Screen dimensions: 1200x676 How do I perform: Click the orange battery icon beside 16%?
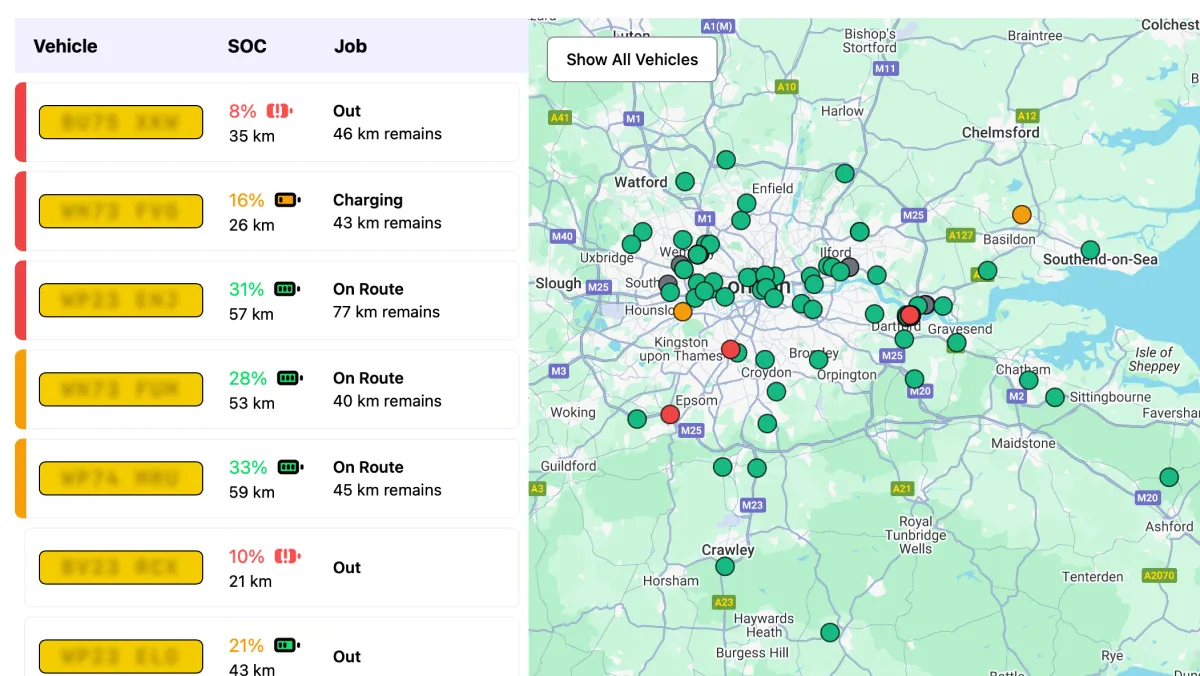[x=288, y=200]
